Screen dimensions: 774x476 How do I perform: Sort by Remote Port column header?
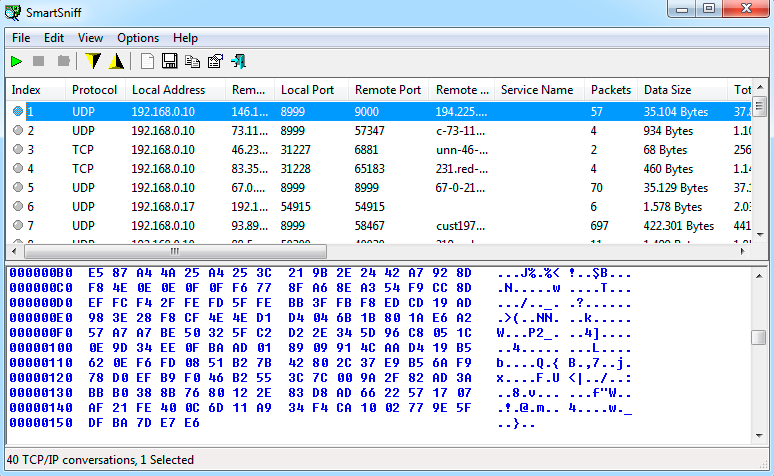point(388,90)
